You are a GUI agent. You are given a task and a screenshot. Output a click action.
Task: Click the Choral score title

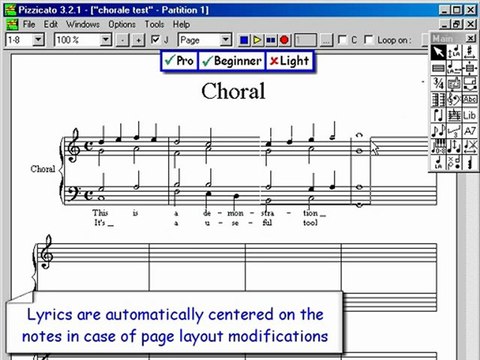233,91
